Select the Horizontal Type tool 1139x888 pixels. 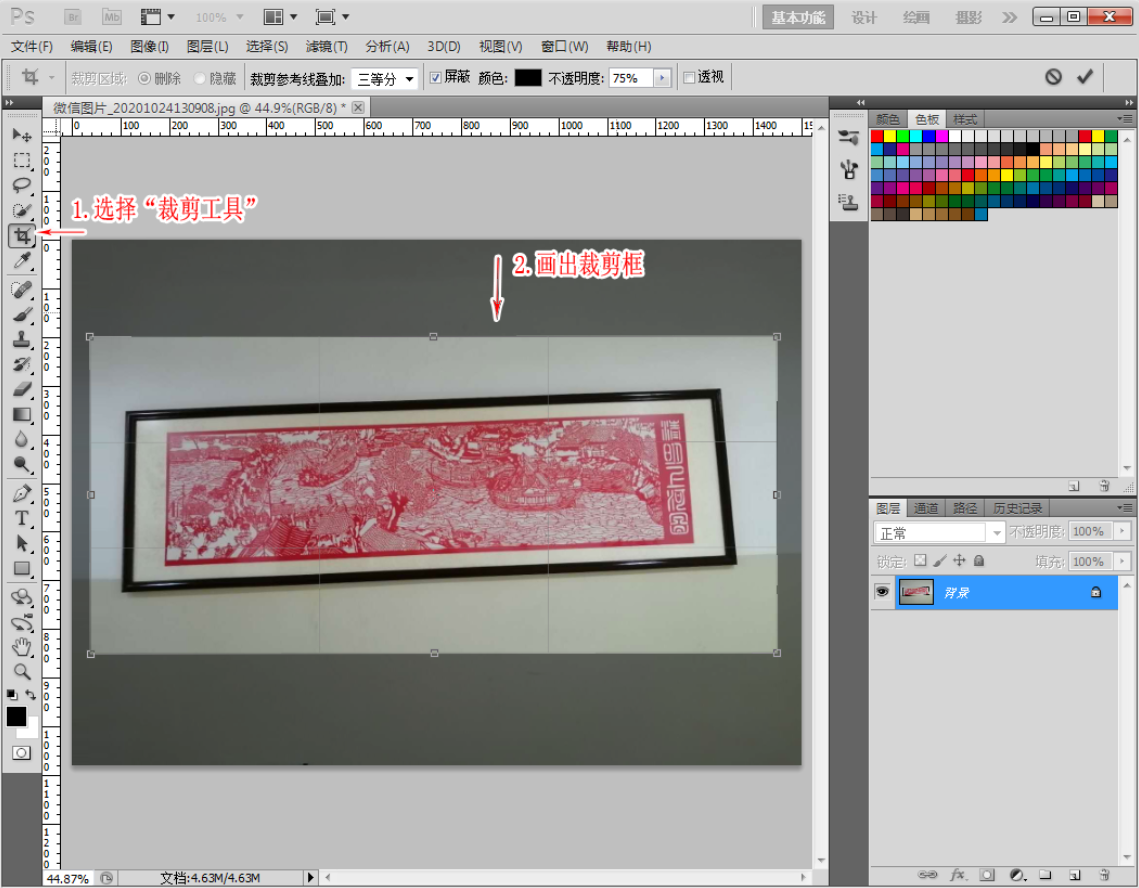click(x=22, y=518)
